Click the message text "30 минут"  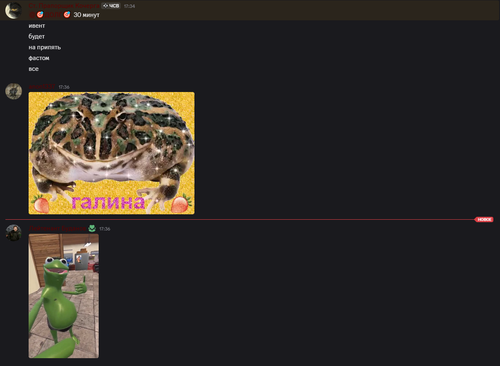point(86,15)
